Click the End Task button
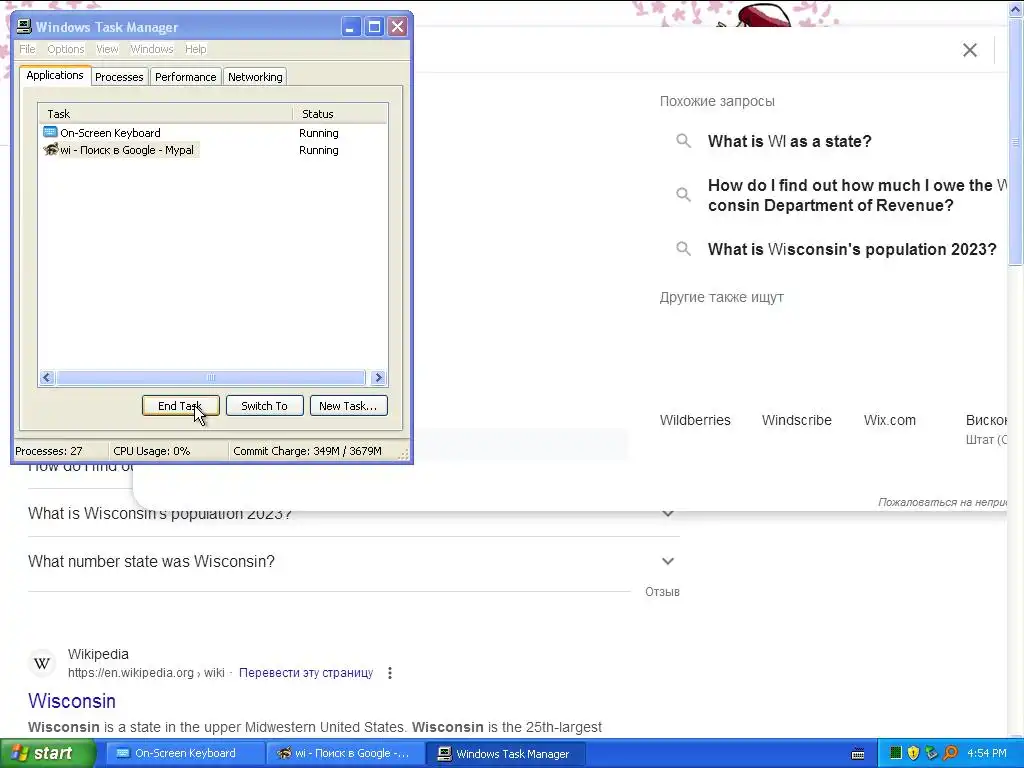Image resolution: width=1024 pixels, height=768 pixels. pos(180,406)
